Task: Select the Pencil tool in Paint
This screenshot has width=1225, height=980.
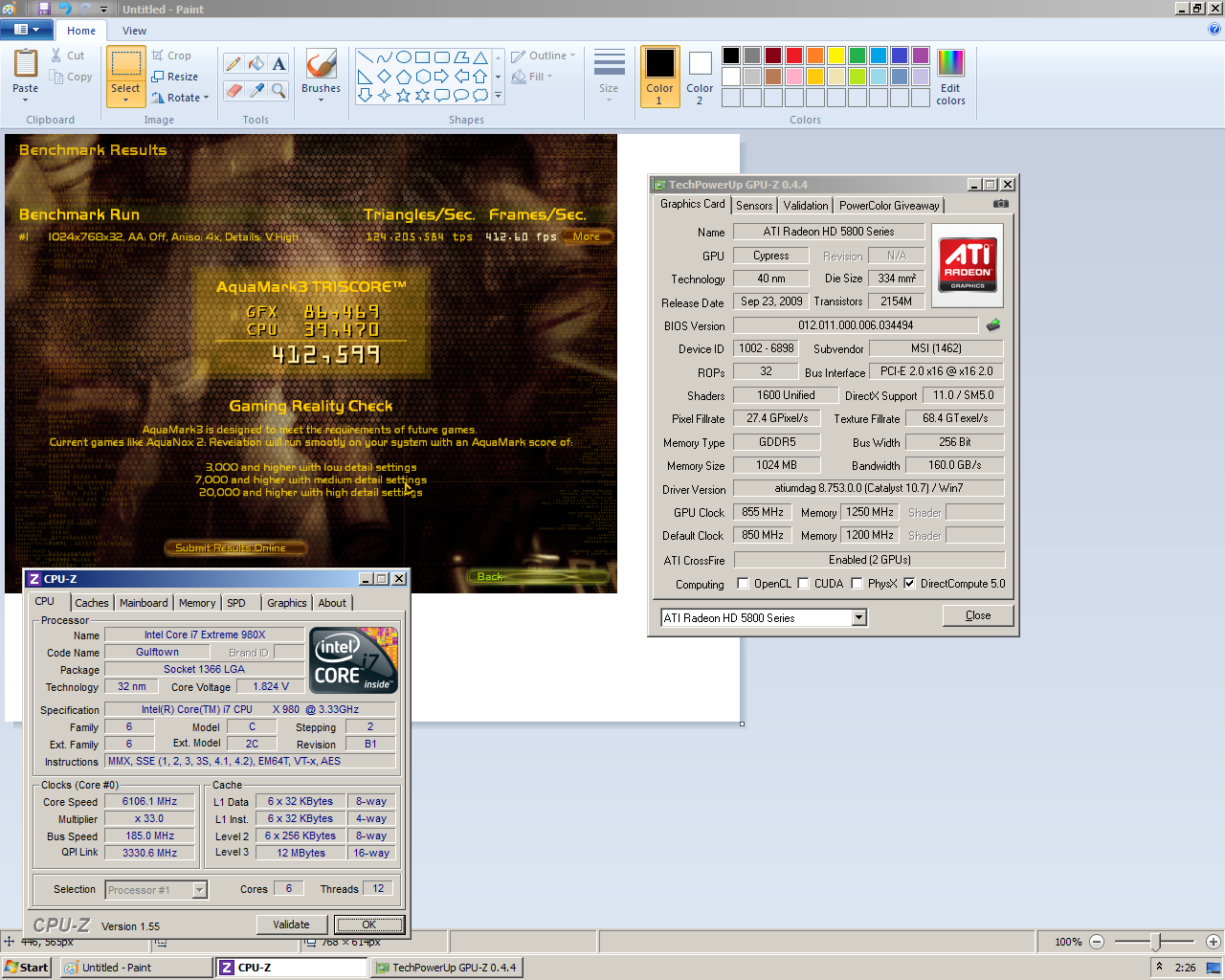Action: pos(233,64)
